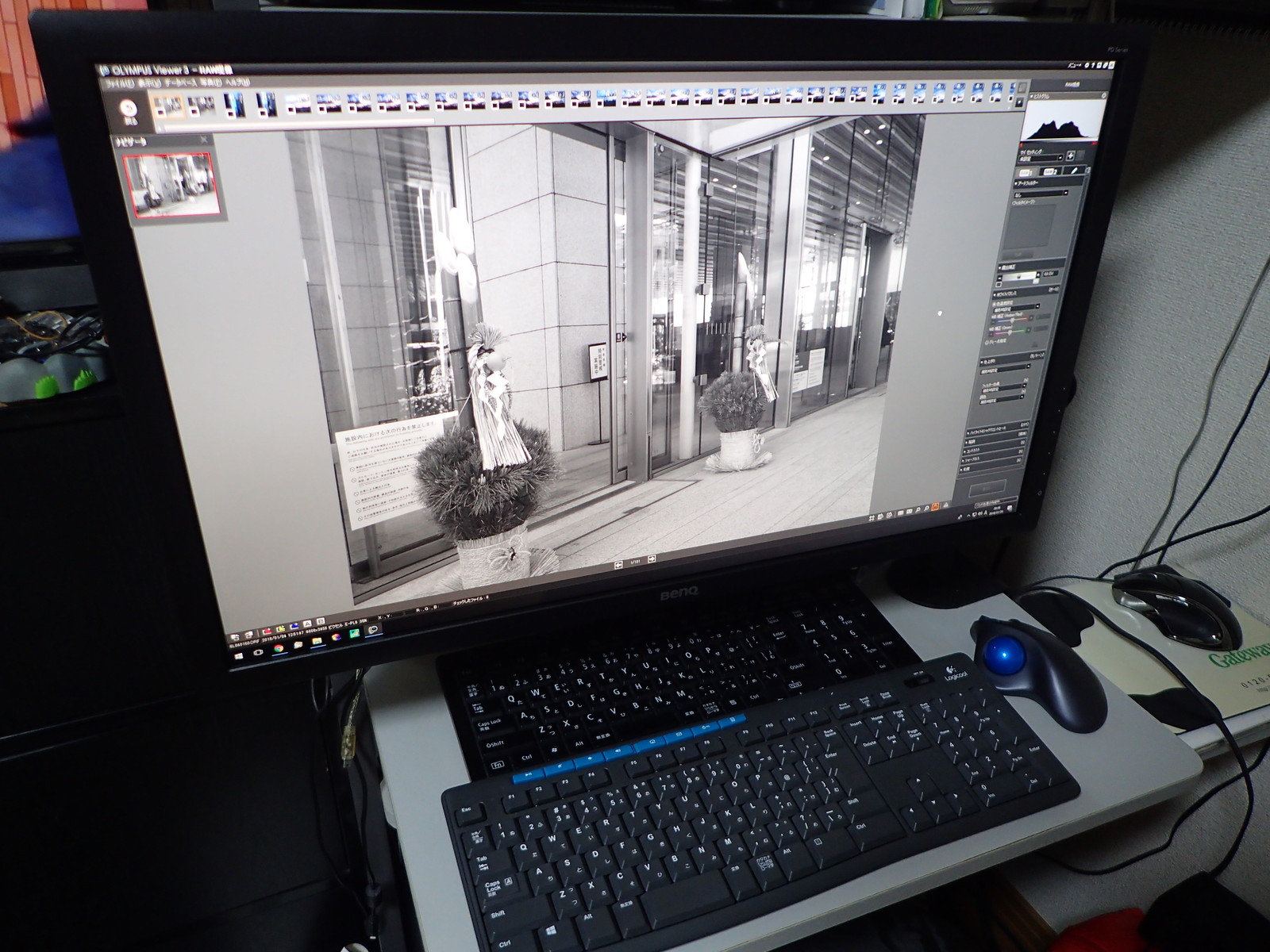This screenshot has width=1270, height=952.
Task: Select the first filmstrip thumbnail
Action: [167, 106]
